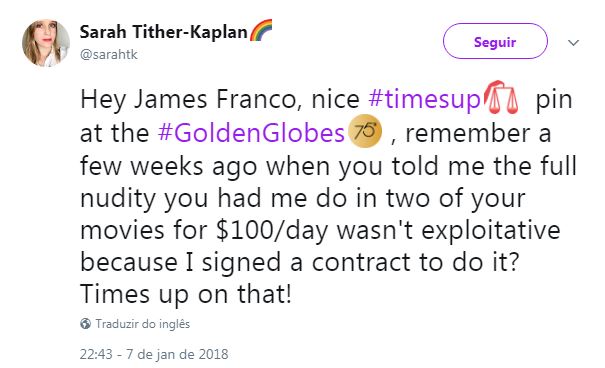Open the 22:43 - 7 de jan de 2018 timestamp
Image resolution: width=605 pixels, height=368 pixels.
[x=154, y=354]
